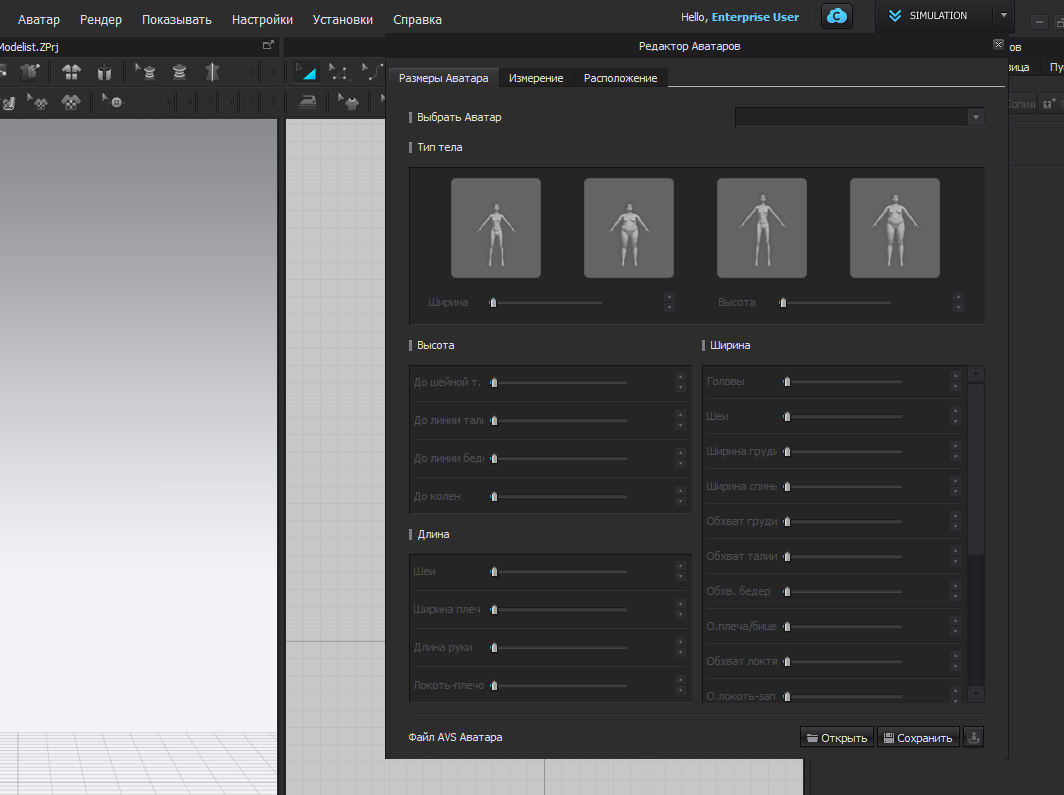Toggle the SIMULATION mode button

pyautogui.click(x=927, y=16)
